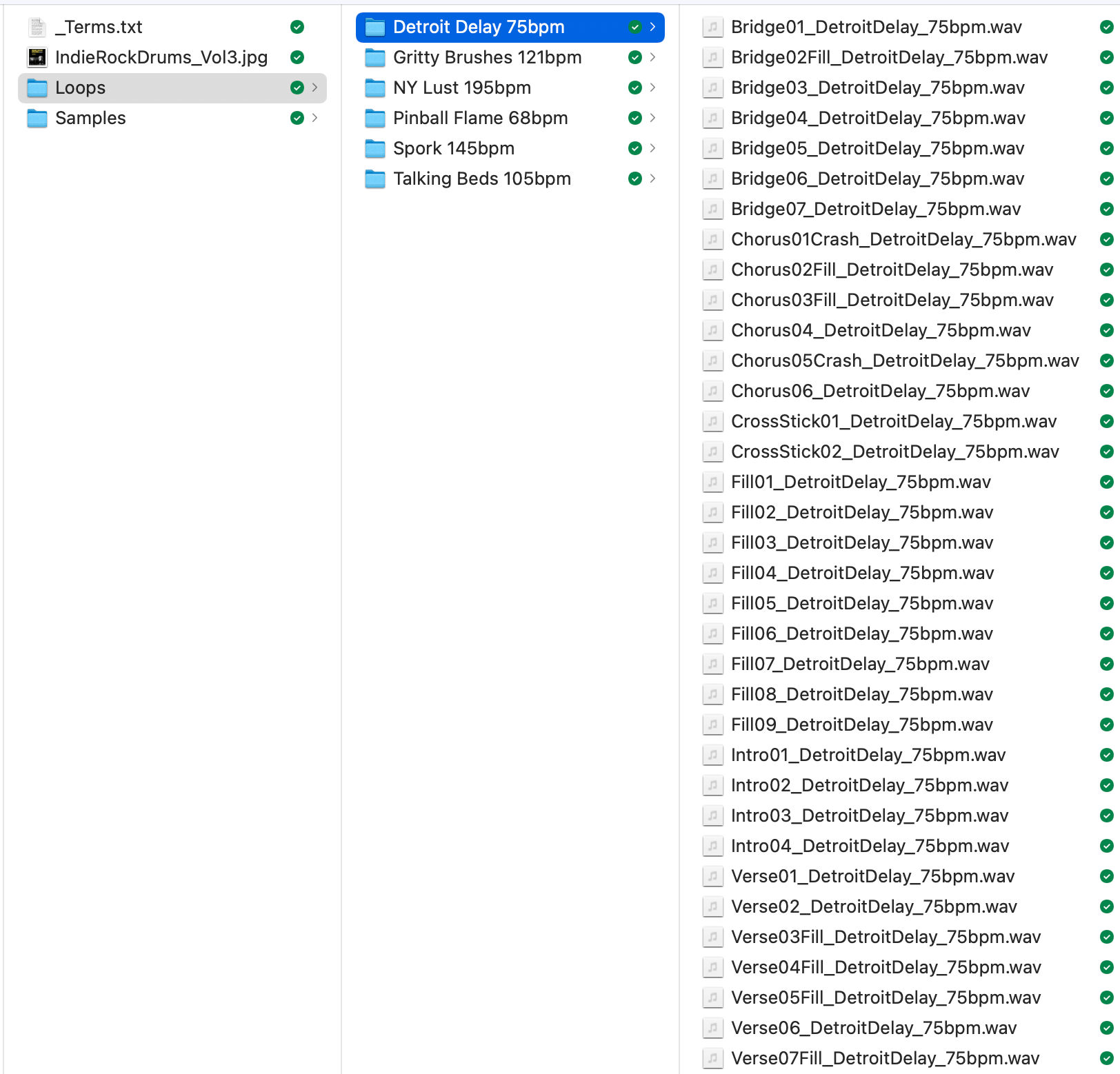Click the audio file icon for Bridge01_DetroitDelay_75bpm.wav
The height and width of the screenshot is (1074, 1120).
712,27
